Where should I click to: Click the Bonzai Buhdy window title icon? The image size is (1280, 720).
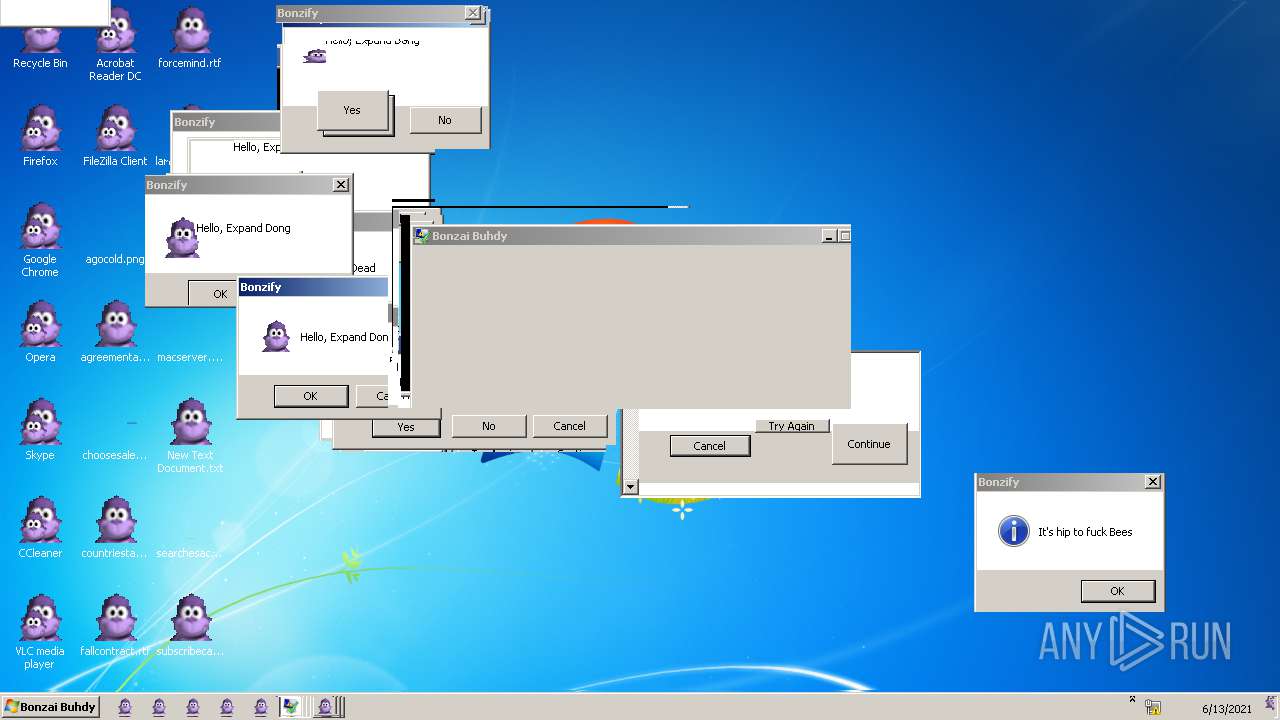pyautogui.click(x=422, y=236)
